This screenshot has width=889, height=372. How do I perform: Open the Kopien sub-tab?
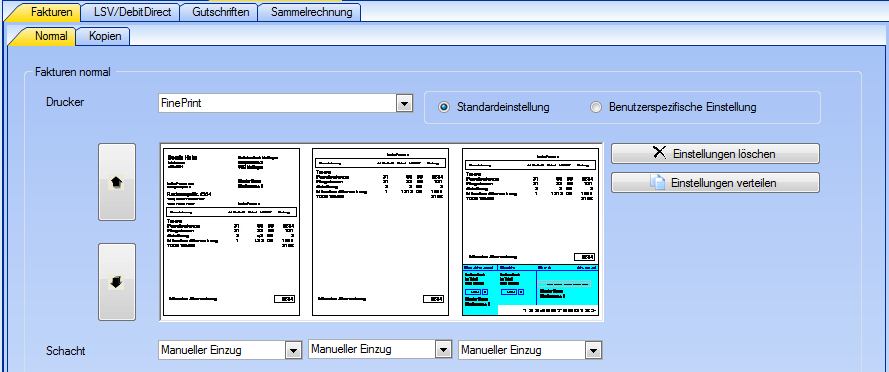pos(105,36)
